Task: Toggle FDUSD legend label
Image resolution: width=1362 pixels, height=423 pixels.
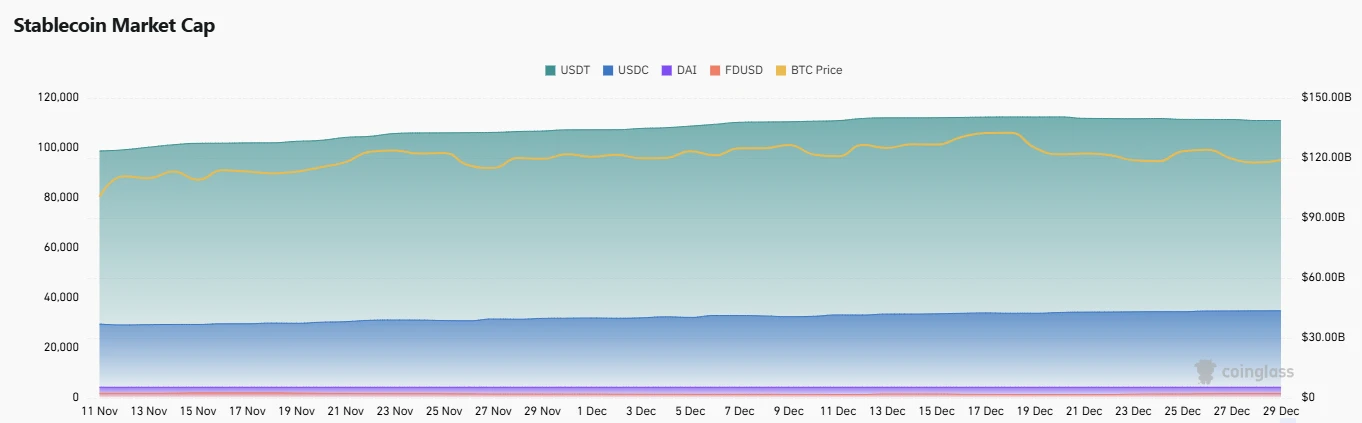Action: 745,70
